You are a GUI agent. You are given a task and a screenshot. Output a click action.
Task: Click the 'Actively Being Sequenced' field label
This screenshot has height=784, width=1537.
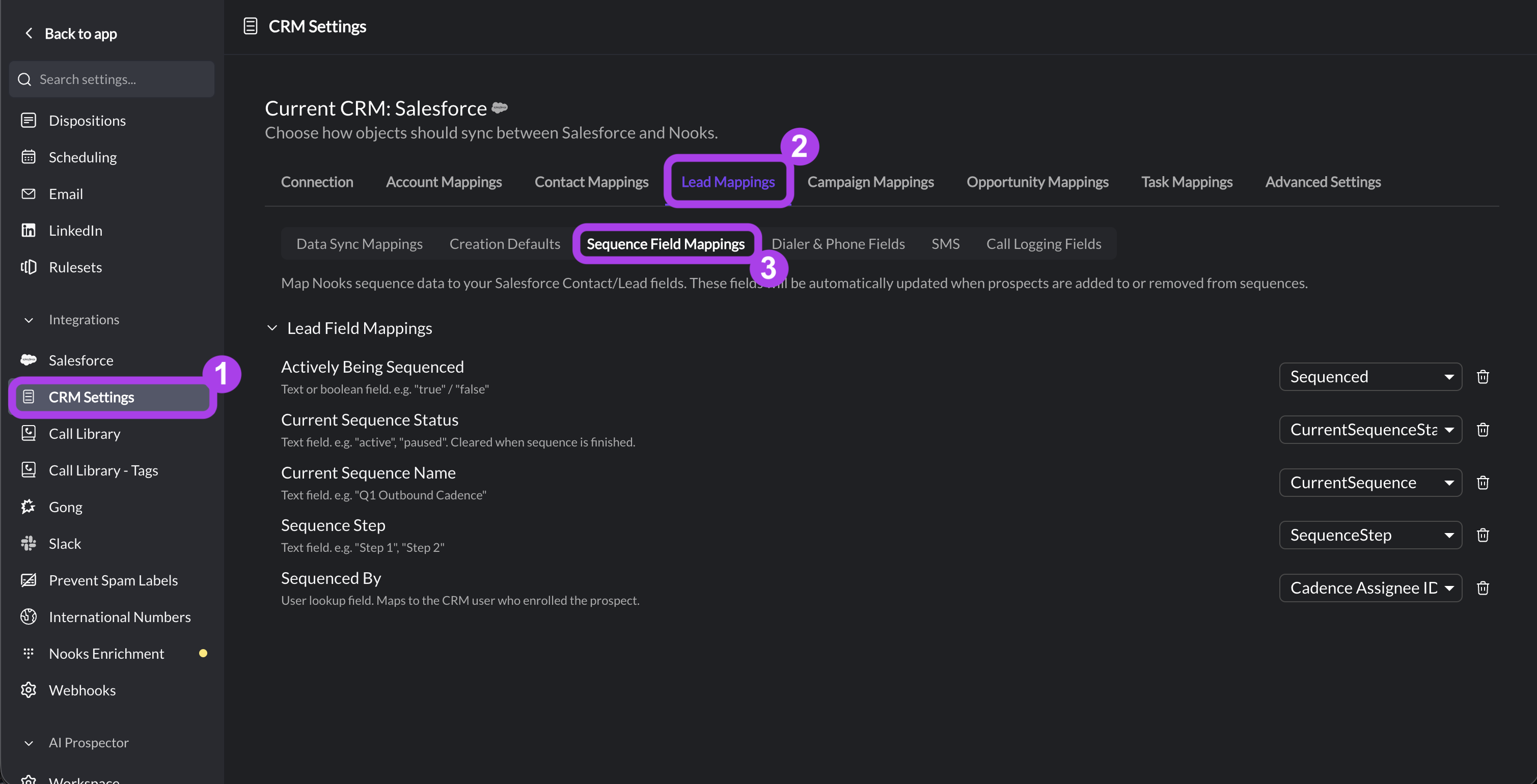(372, 367)
